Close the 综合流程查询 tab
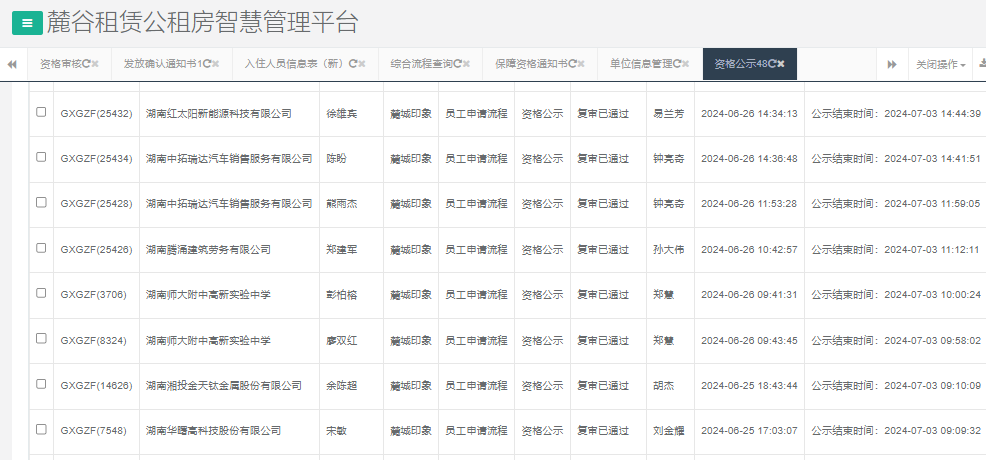The width and height of the screenshot is (986, 460). point(467,63)
